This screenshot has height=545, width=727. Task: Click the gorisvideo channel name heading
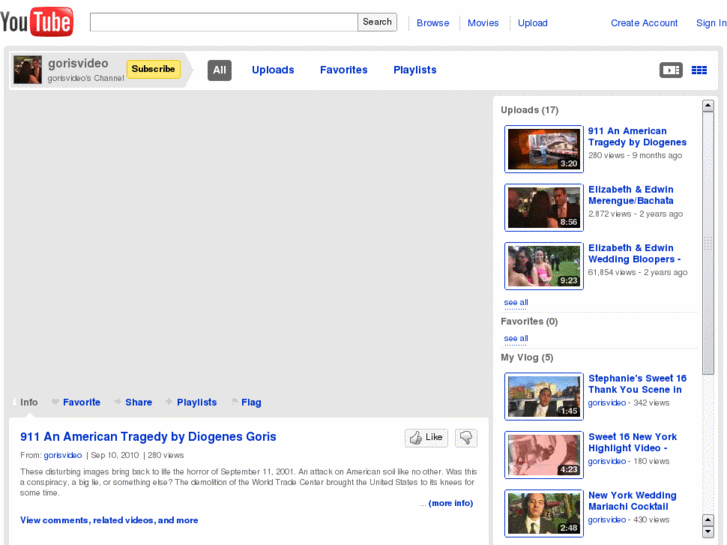(x=78, y=63)
